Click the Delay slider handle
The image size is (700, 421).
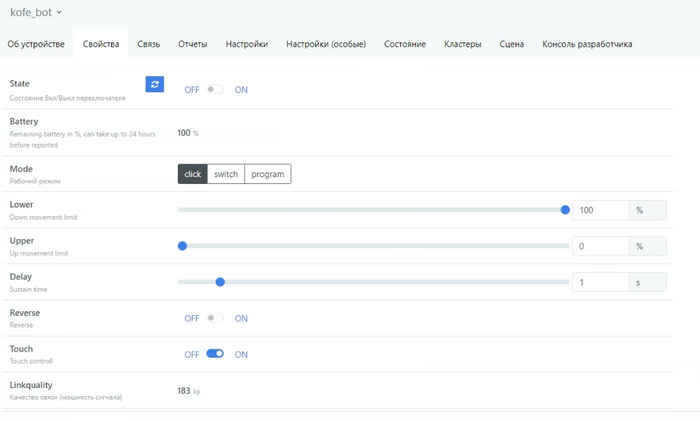point(220,282)
